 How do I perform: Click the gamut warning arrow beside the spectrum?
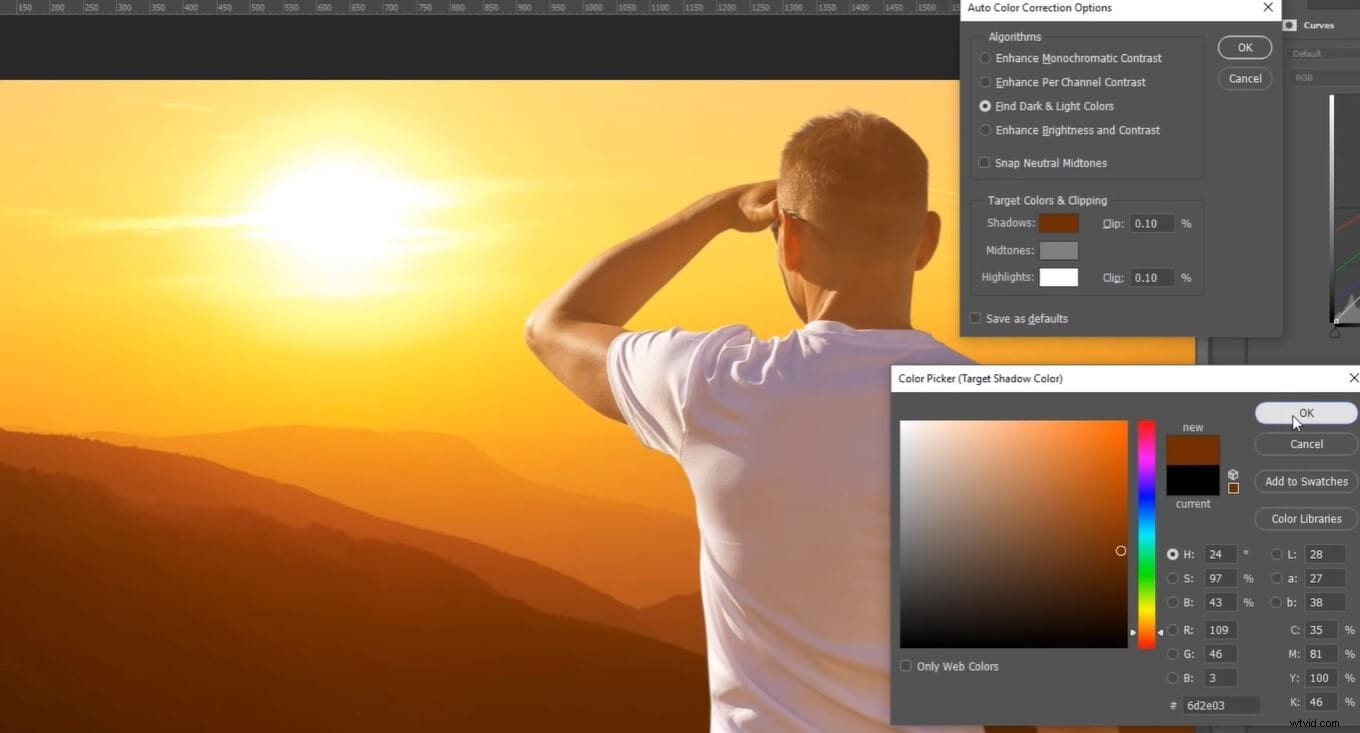coord(1161,631)
